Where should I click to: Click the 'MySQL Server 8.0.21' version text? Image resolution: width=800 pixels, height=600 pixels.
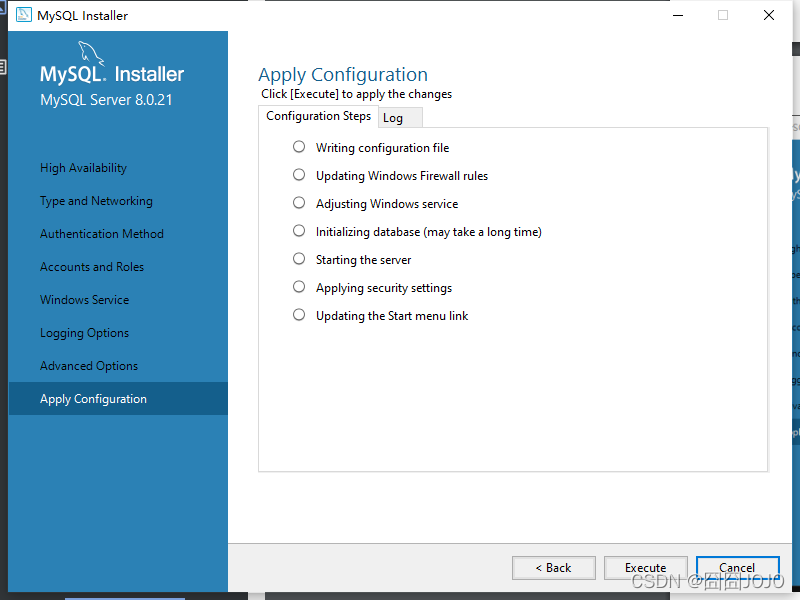(106, 100)
